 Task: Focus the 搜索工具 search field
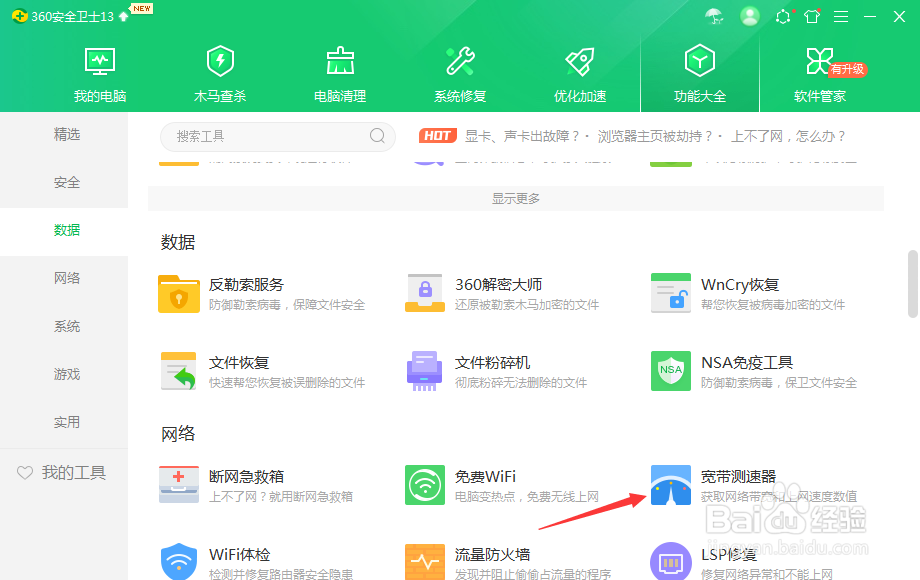(x=278, y=137)
